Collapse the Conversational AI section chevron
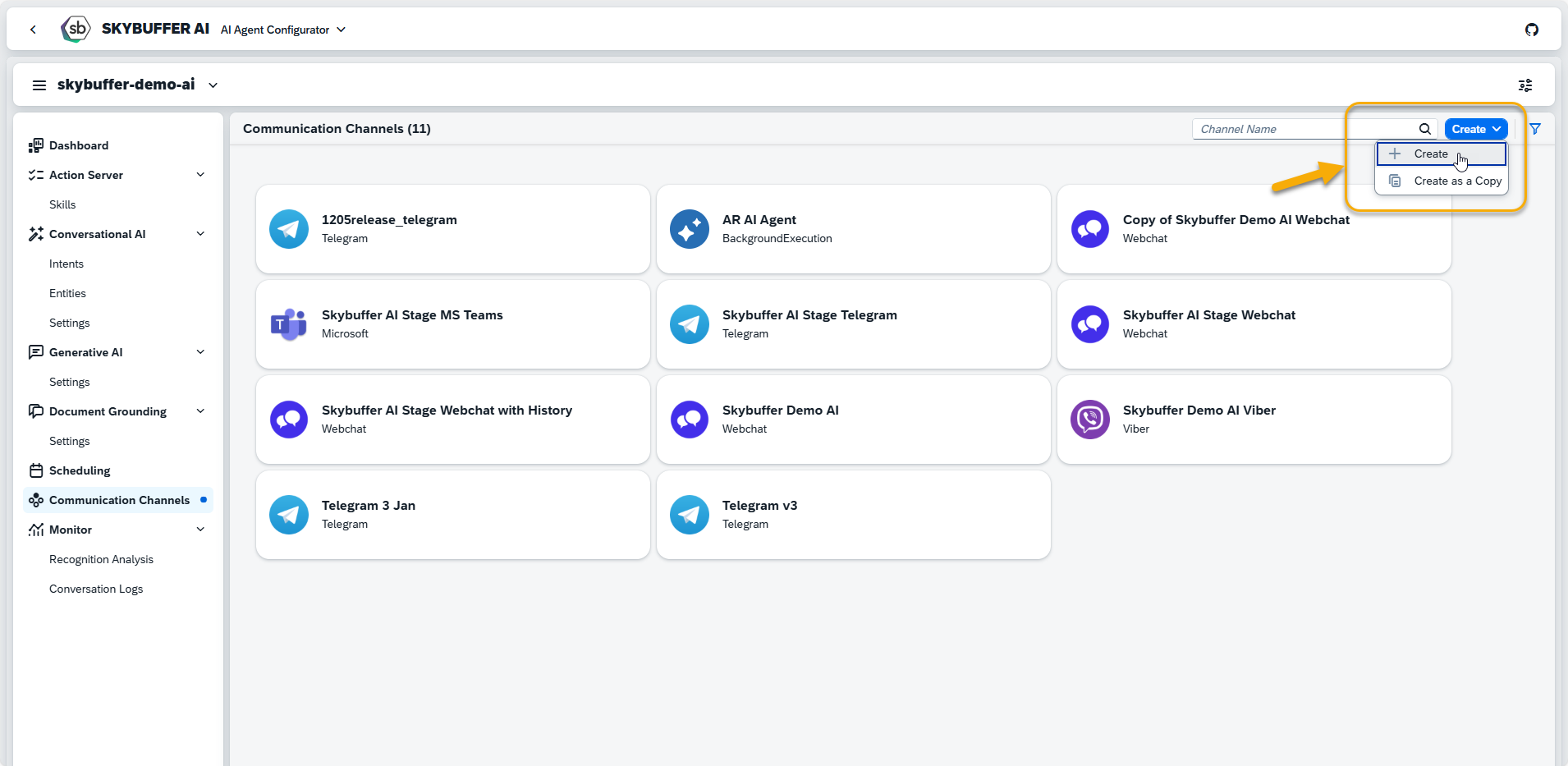This screenshot has width=1568, height=766. click(200, 234)
